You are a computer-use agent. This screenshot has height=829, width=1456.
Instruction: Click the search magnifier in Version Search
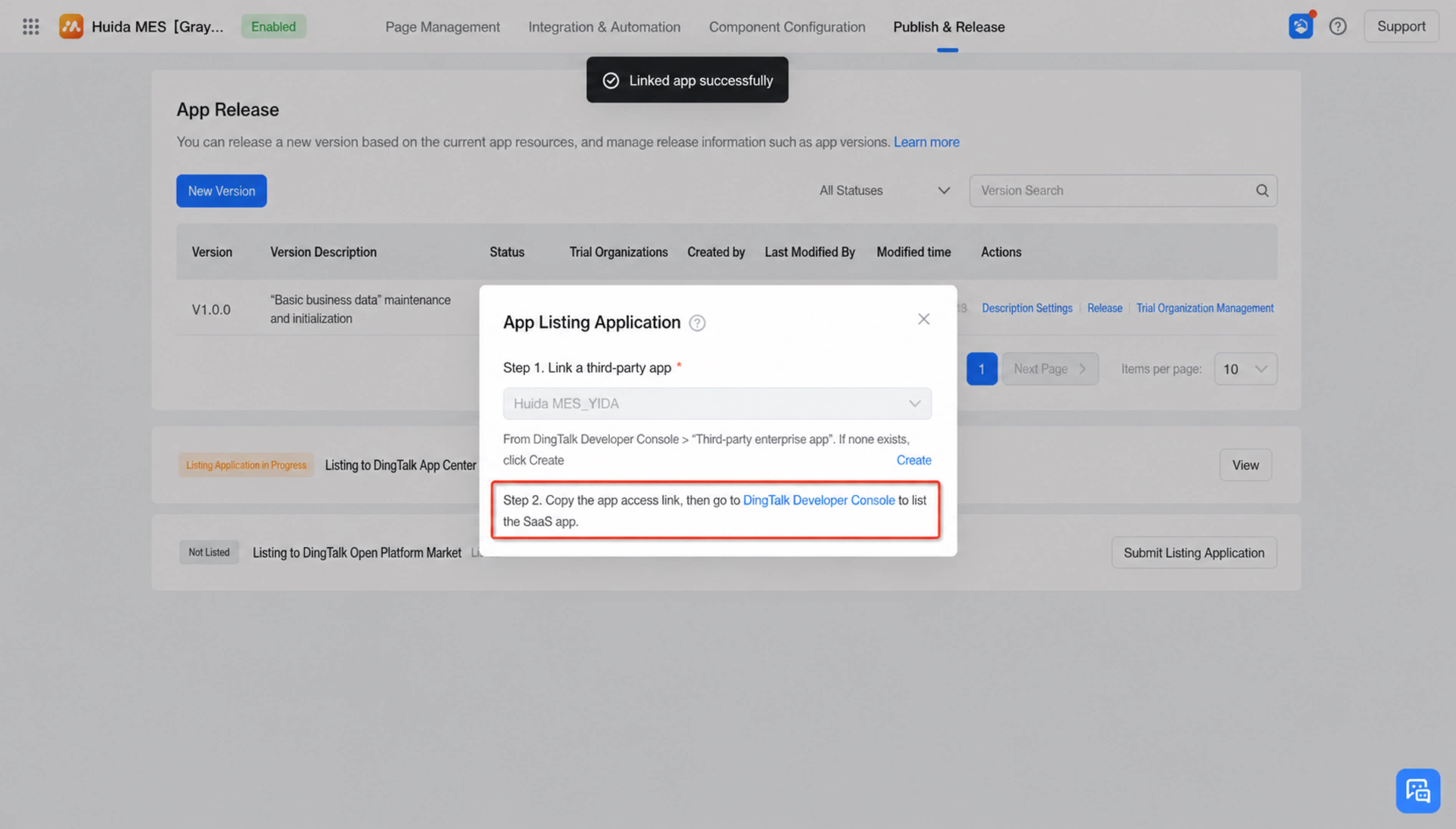coord(1262,191)
